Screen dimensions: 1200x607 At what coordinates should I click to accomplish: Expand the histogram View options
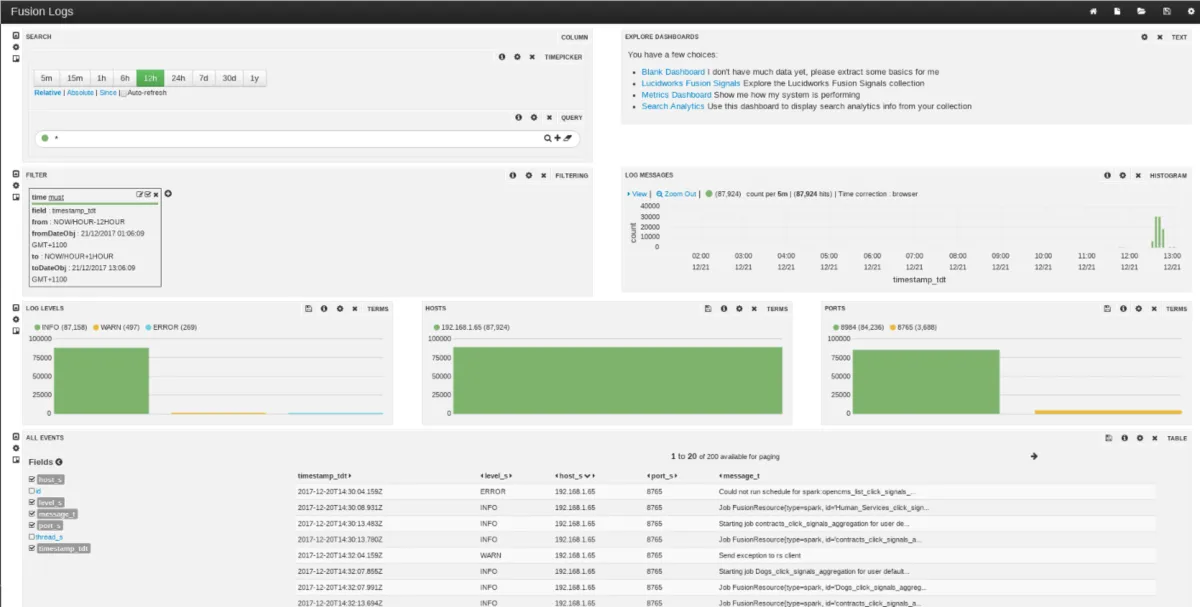(637, 194)
